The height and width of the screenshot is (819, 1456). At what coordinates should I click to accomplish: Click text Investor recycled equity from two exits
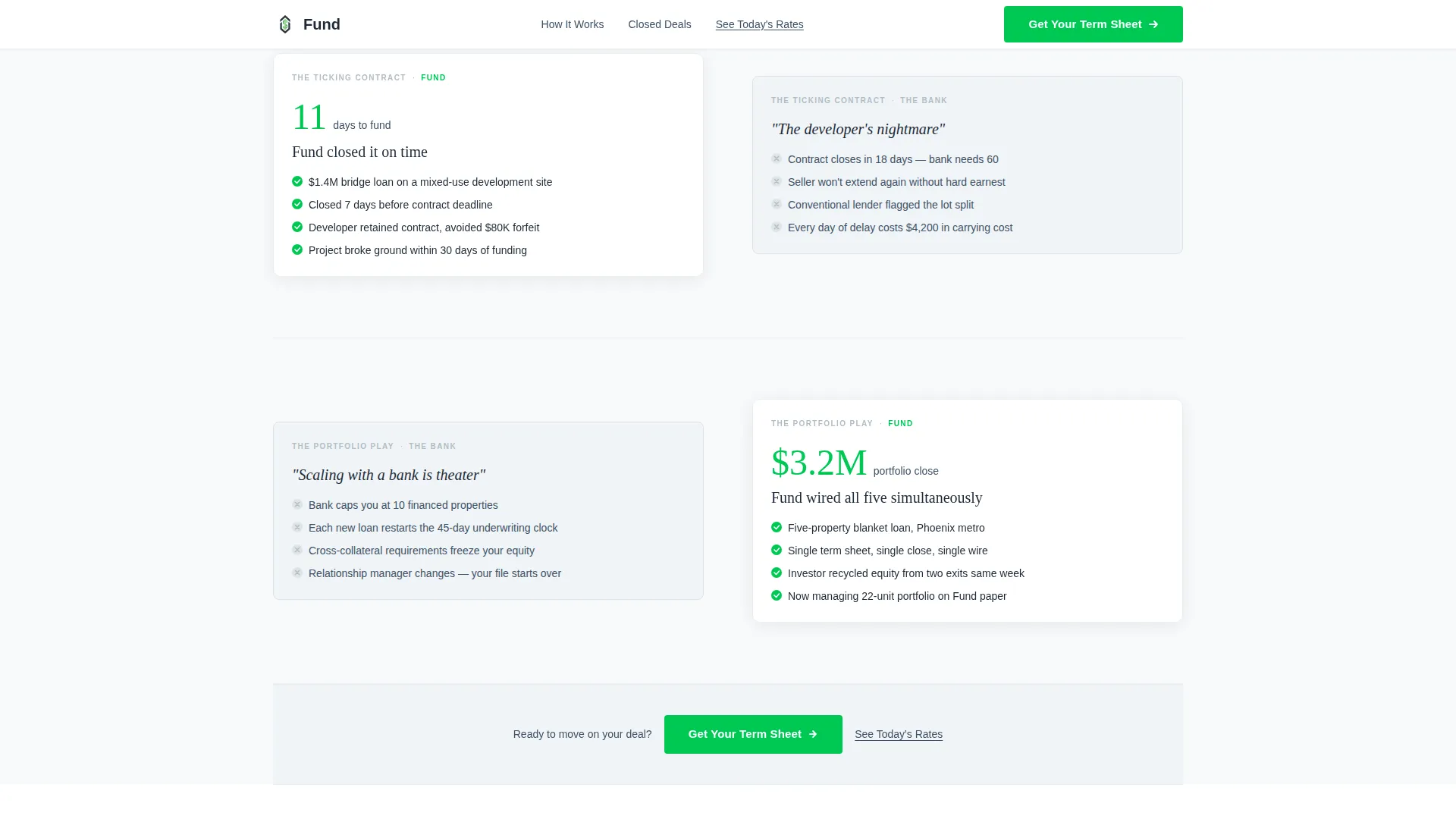point(906,573)
